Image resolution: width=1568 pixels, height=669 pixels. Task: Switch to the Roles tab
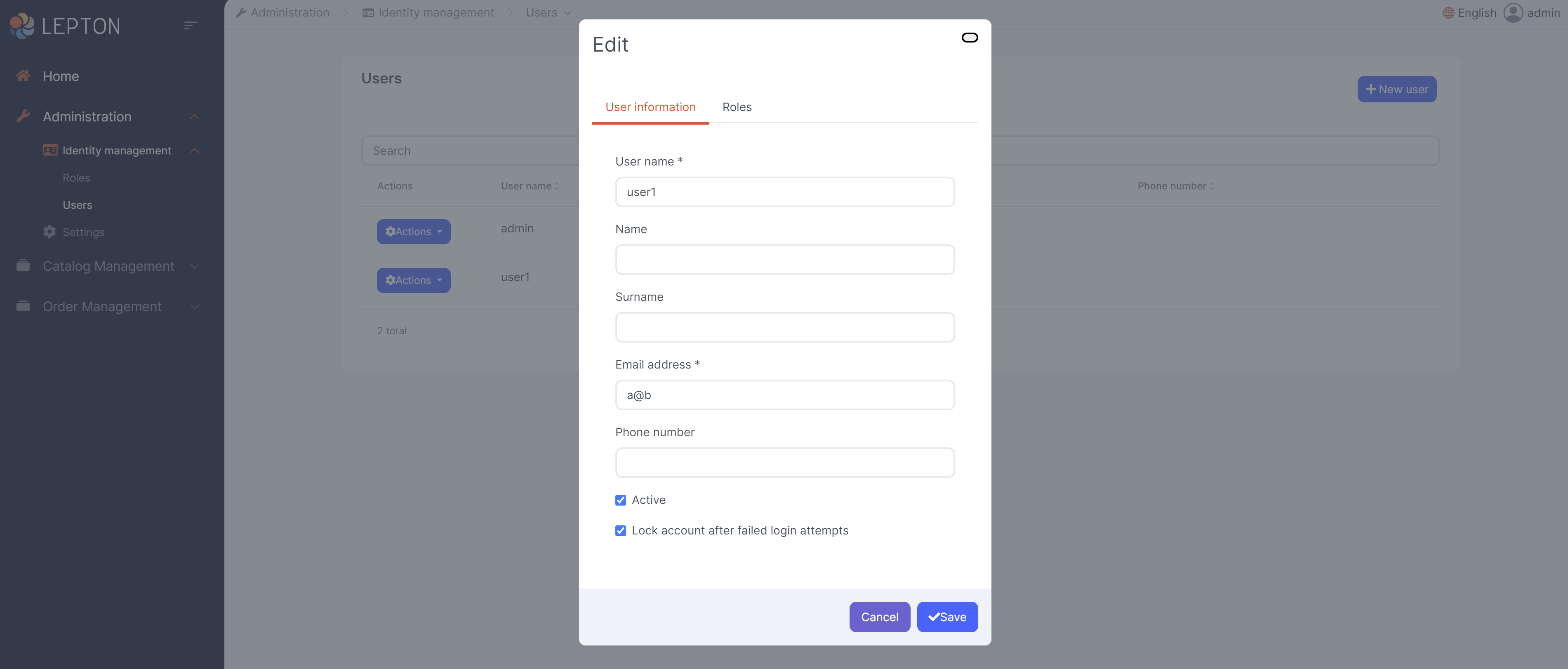(x=737, y=107)
